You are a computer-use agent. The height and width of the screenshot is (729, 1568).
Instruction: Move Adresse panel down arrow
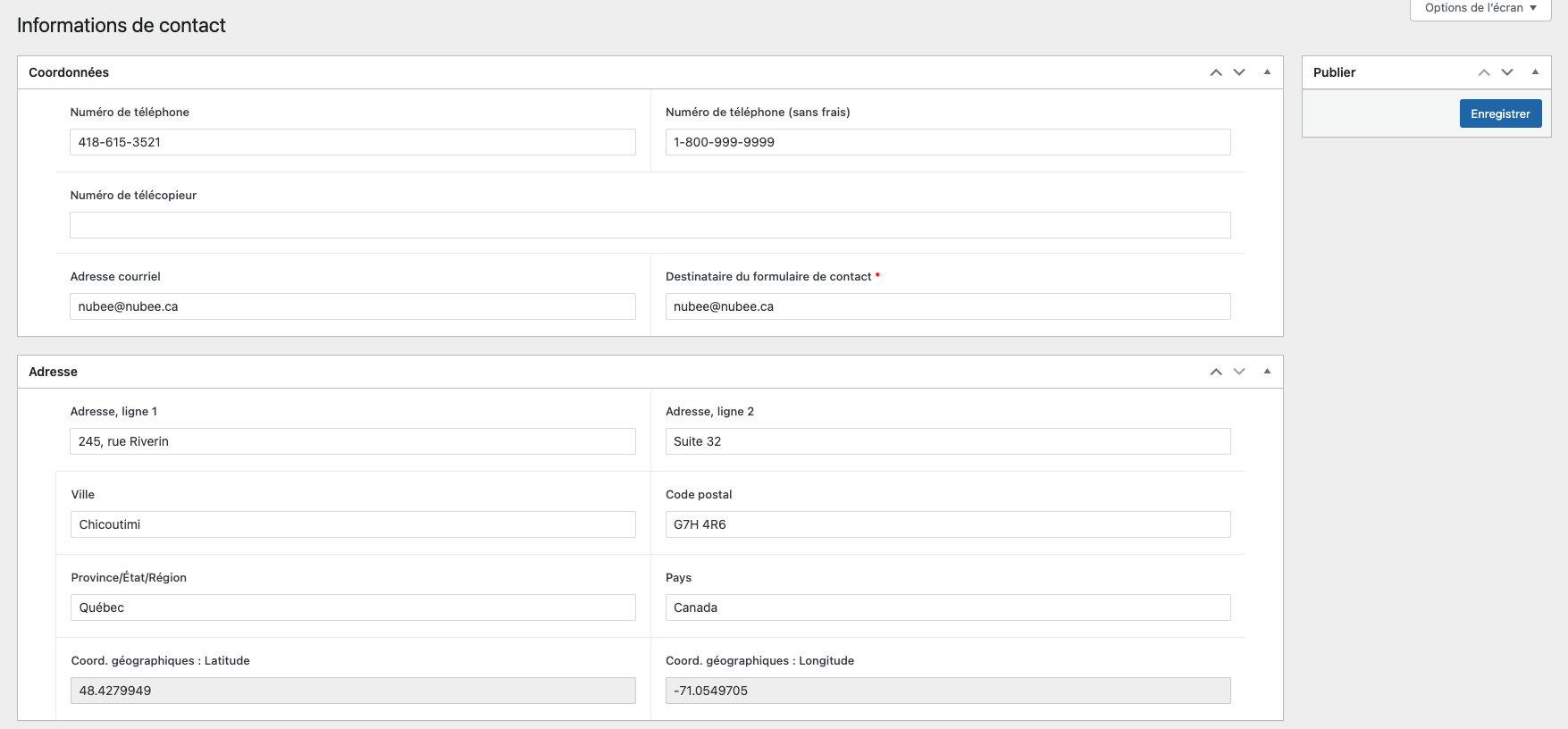[1239, 372]
